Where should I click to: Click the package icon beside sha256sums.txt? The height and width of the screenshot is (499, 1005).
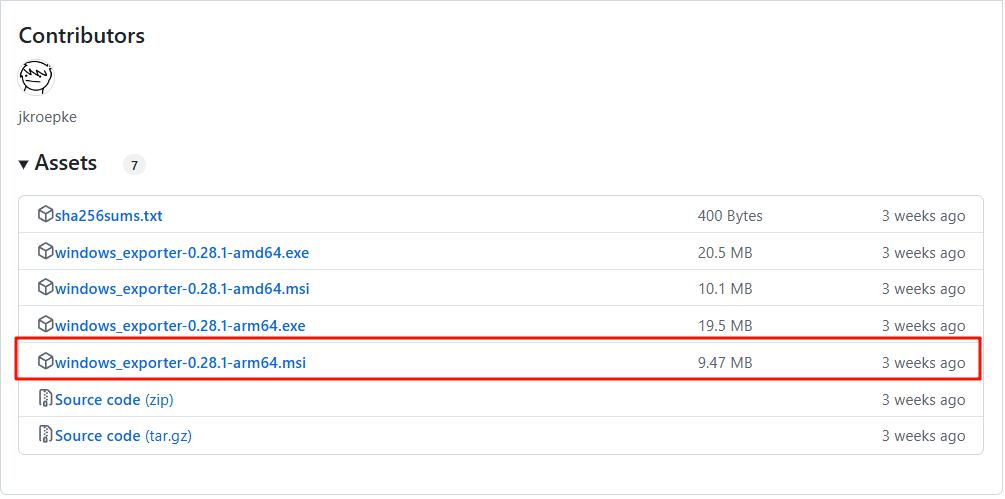coord(45,215)
